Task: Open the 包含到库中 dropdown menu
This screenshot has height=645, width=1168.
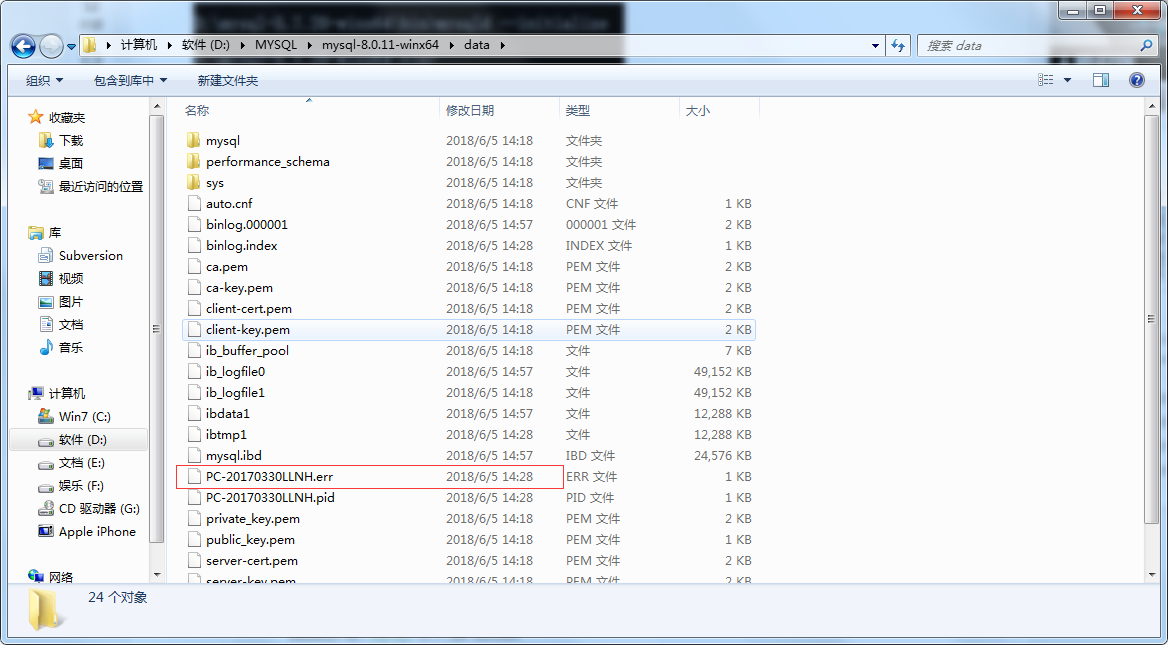Action: (x=130, y=80)
